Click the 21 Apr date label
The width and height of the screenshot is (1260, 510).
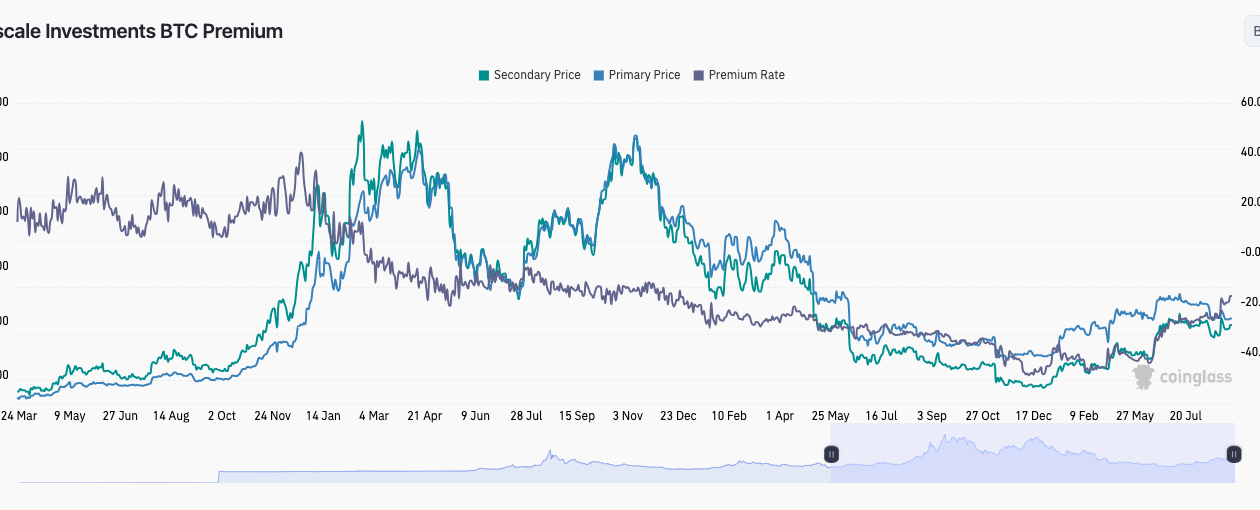point(425,415)
